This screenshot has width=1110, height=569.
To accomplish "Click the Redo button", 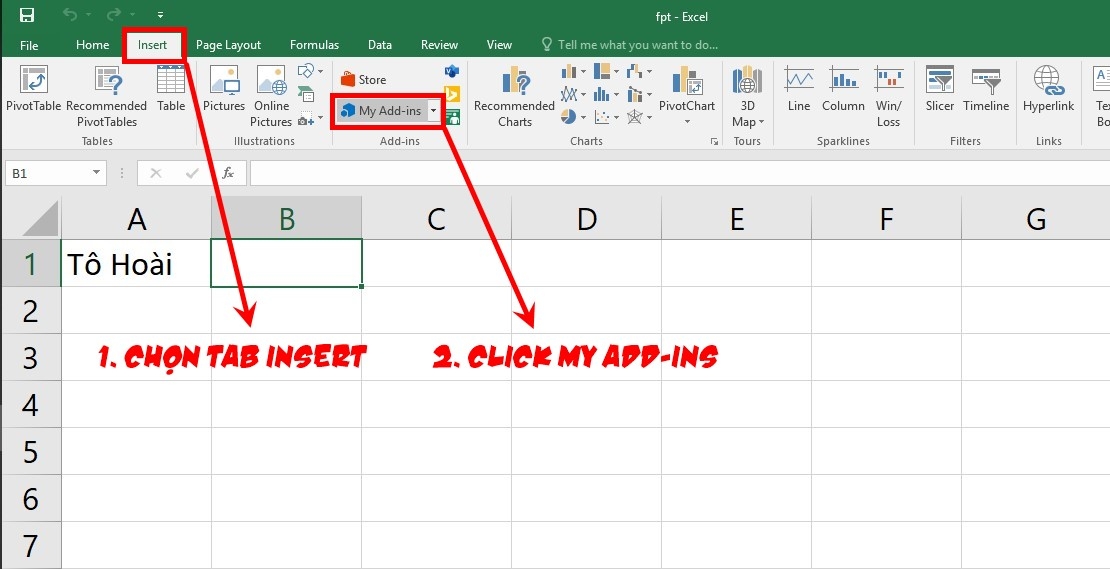I will click(115, 14).
